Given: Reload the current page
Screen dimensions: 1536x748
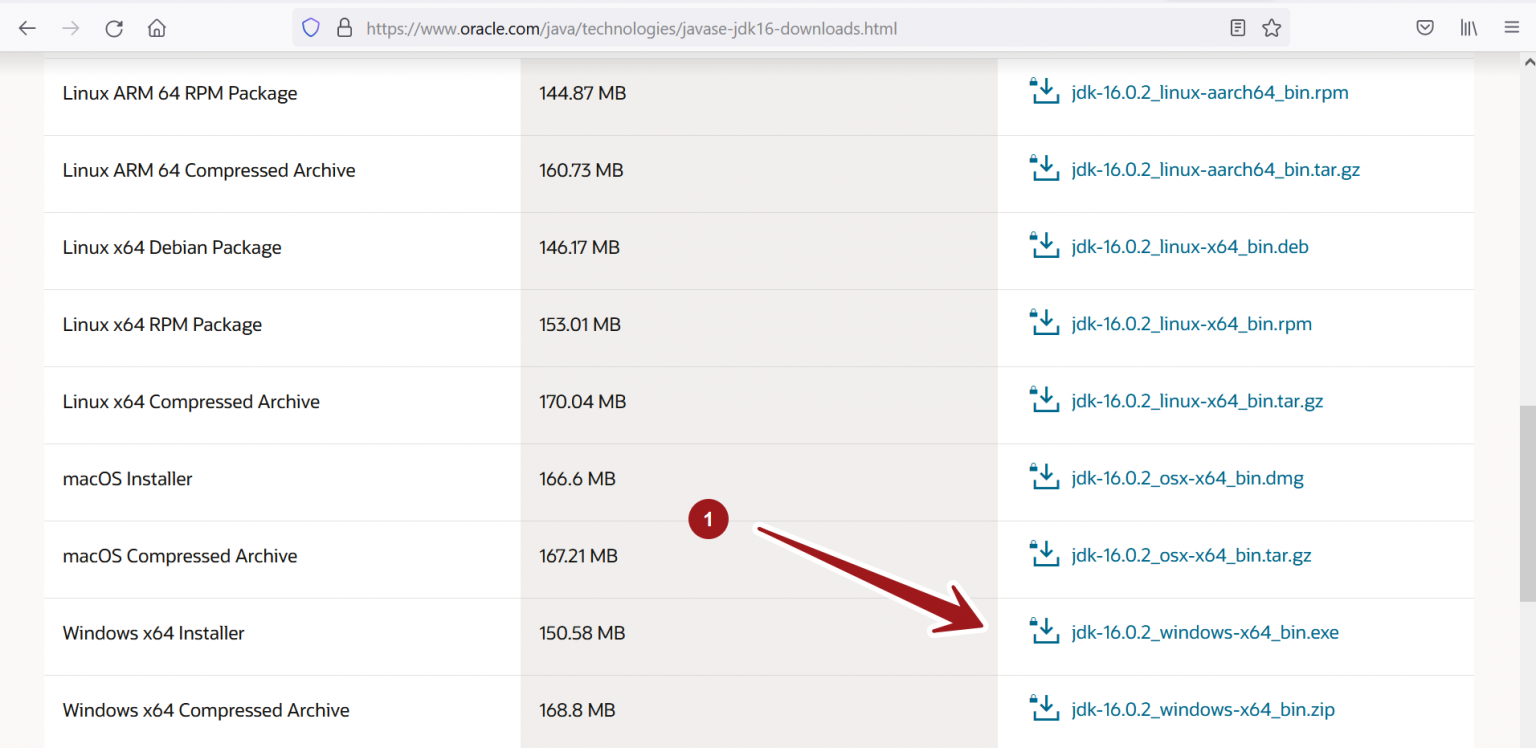Looking at the screenshot, I should pyautogui.click(x=114, y=28).
